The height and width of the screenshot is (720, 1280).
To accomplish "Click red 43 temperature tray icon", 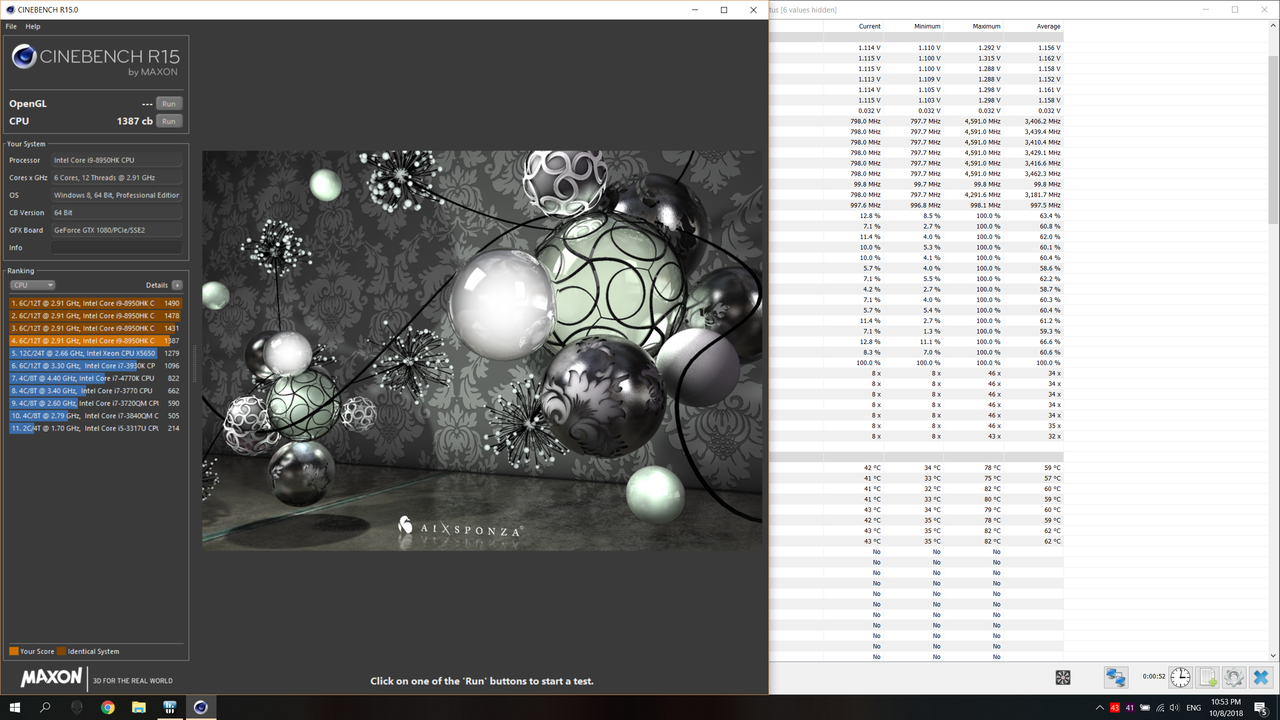I will pyautogui.click(x=1115, y=708).
